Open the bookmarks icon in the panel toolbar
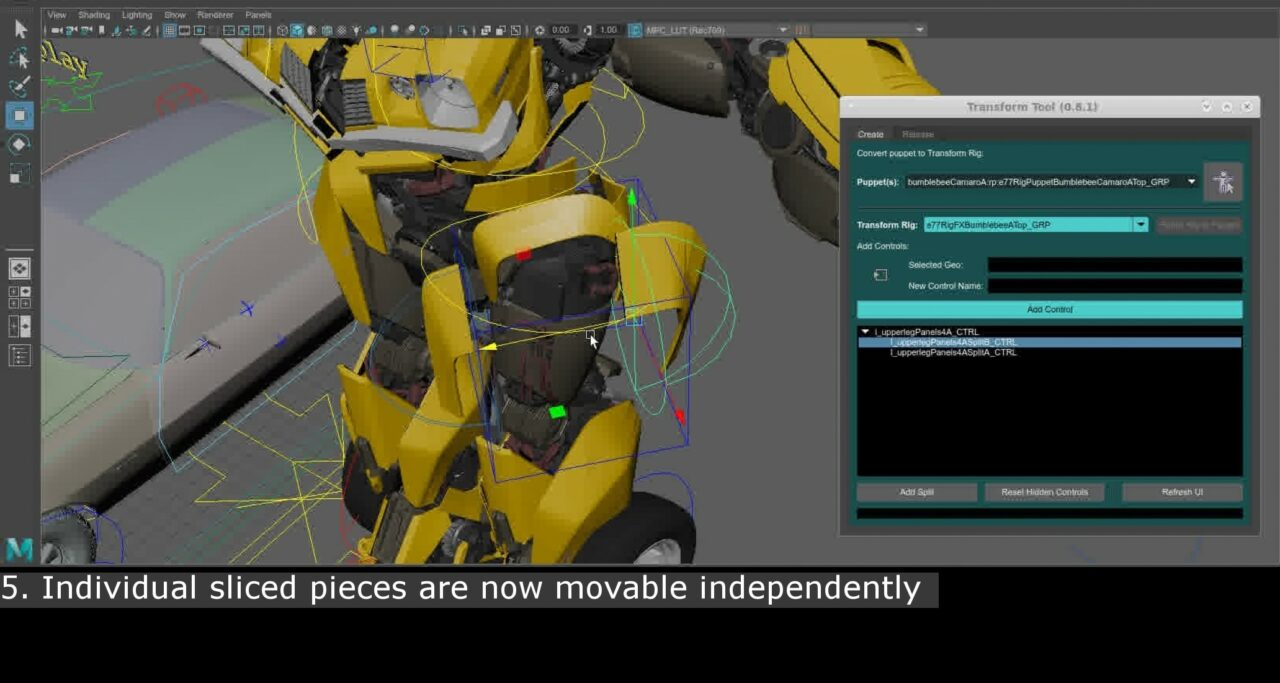This screenshot has width=1280, height=683. (102, 30)
